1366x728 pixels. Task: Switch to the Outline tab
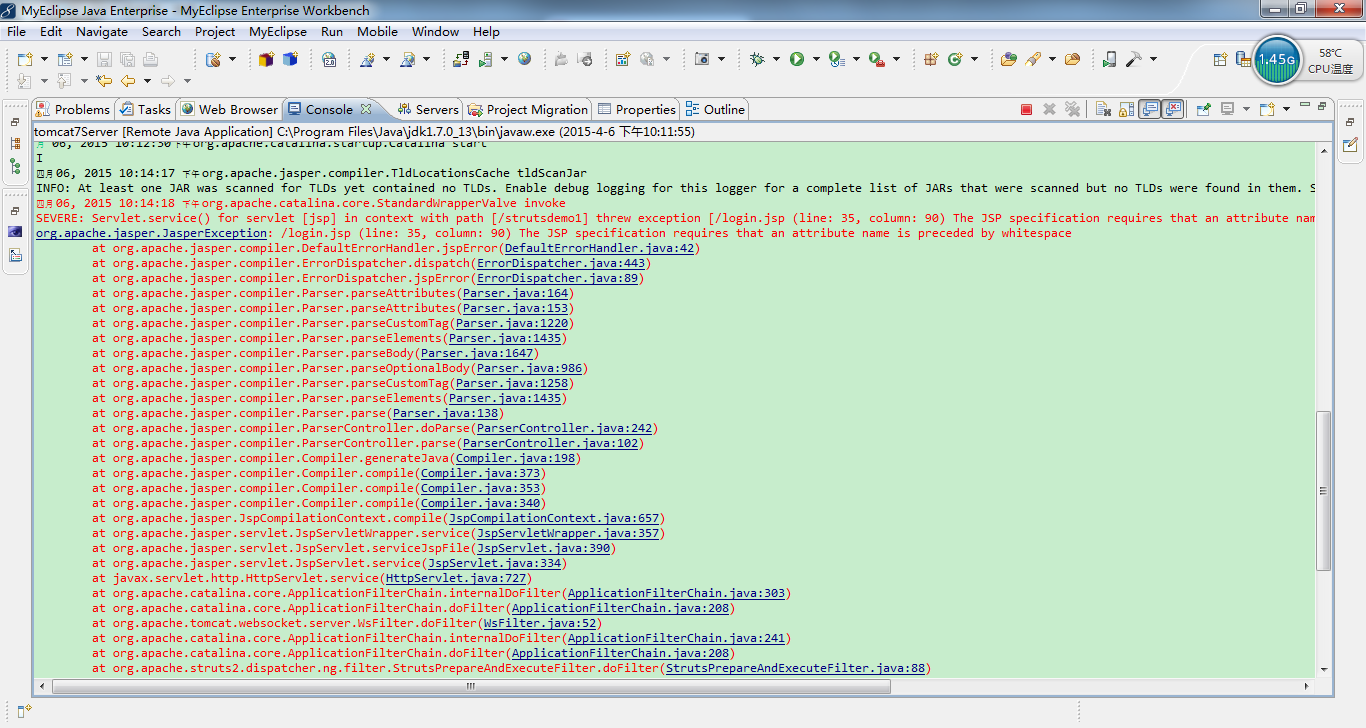[715, 109]
